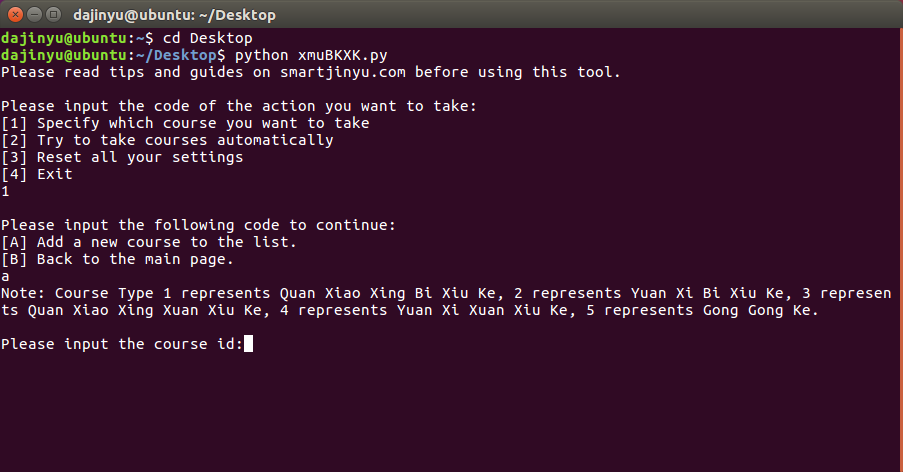Screen dimensions: 903x472
Task: Click the '[A] Add a new course' line
Action: (x=149, y=242)
